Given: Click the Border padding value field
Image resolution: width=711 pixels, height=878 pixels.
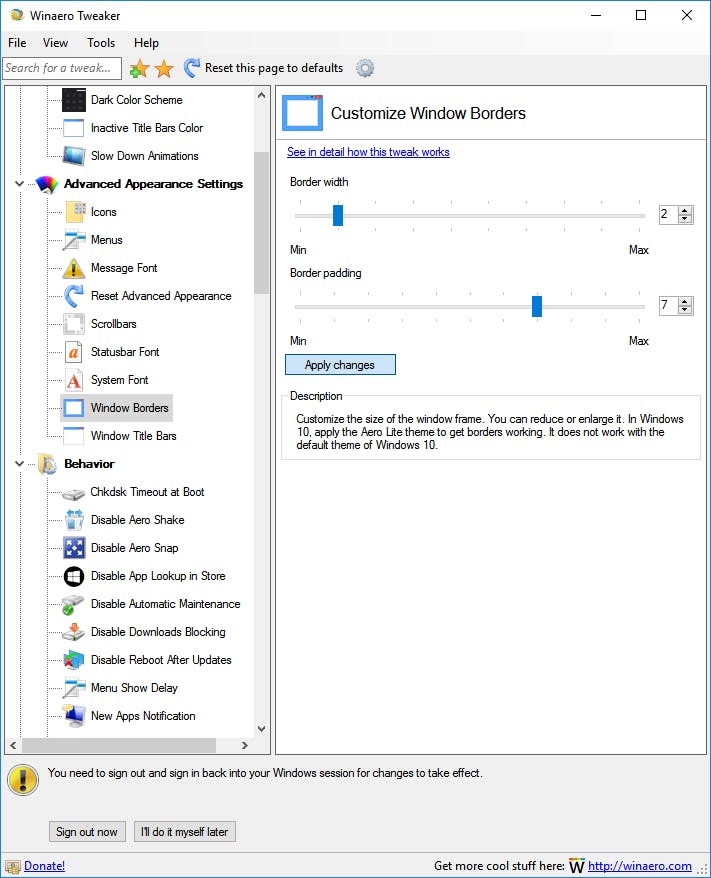Looking at the screenshot, I should (668, 306).
